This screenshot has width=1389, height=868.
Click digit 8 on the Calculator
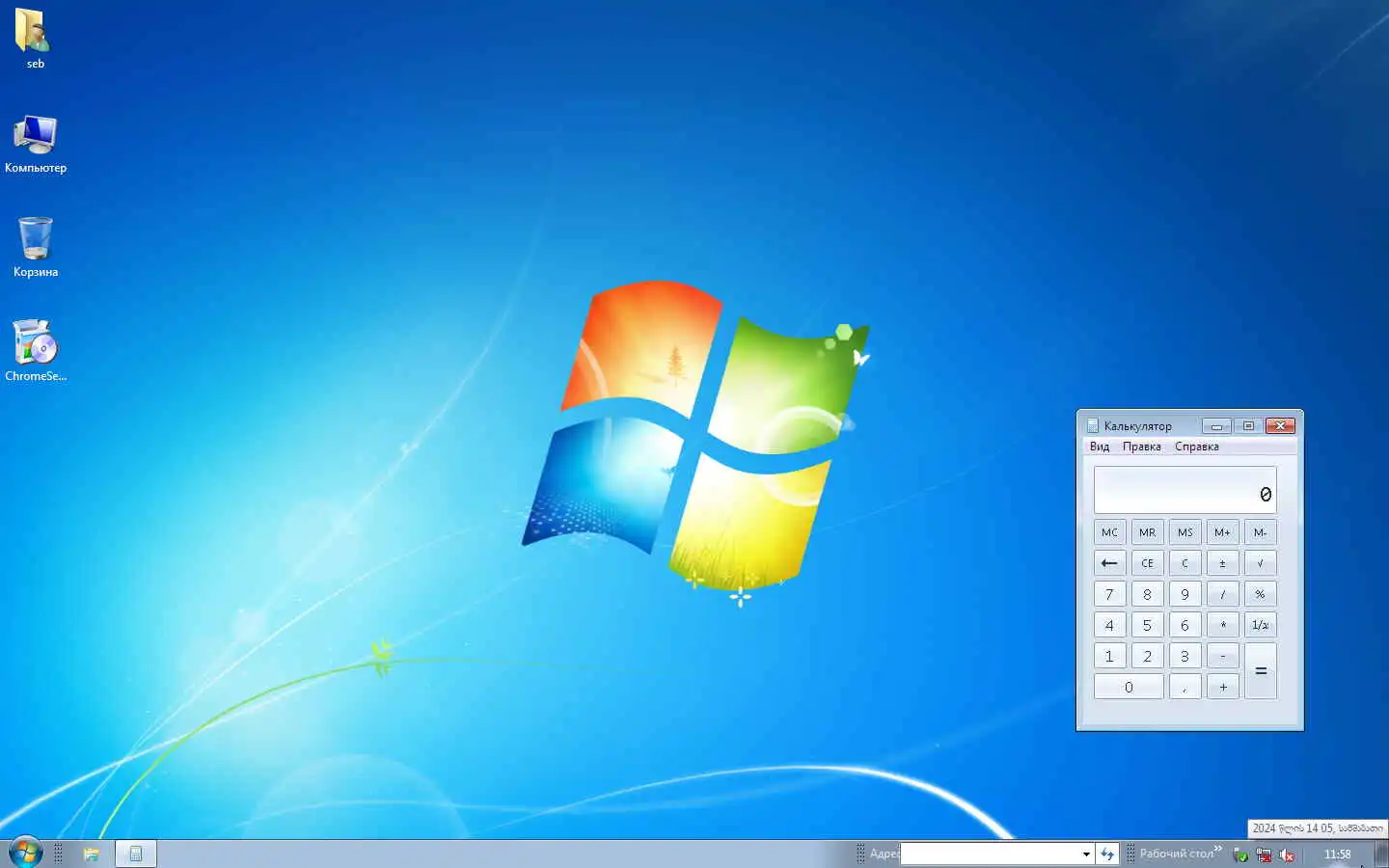pos(1147,594)
